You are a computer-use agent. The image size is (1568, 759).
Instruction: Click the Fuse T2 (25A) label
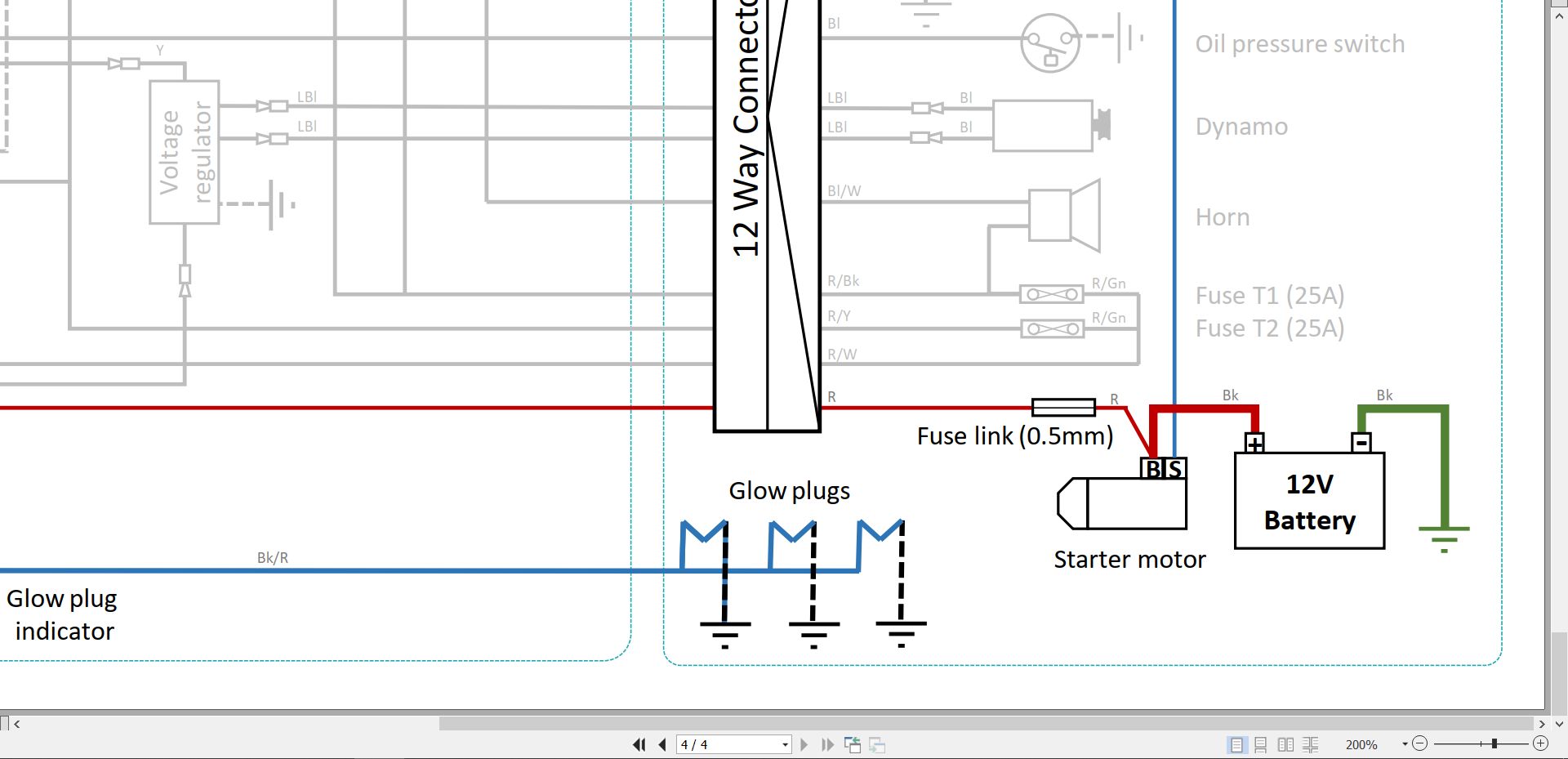1270,328
